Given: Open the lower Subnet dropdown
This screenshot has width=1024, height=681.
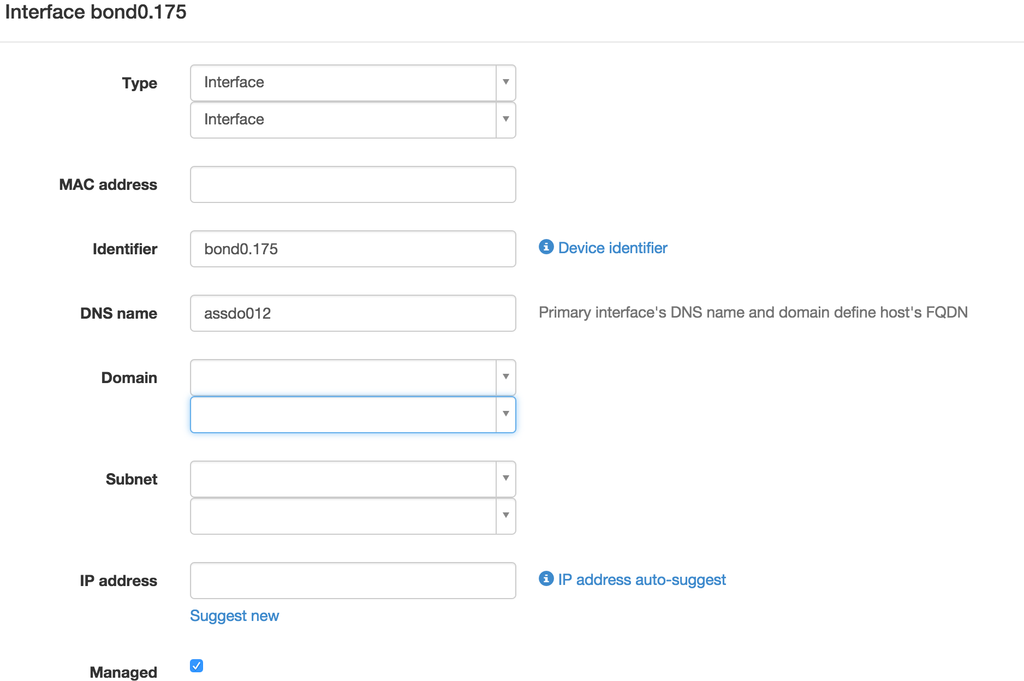Looking at the screenshot, I should pos(353,516).
